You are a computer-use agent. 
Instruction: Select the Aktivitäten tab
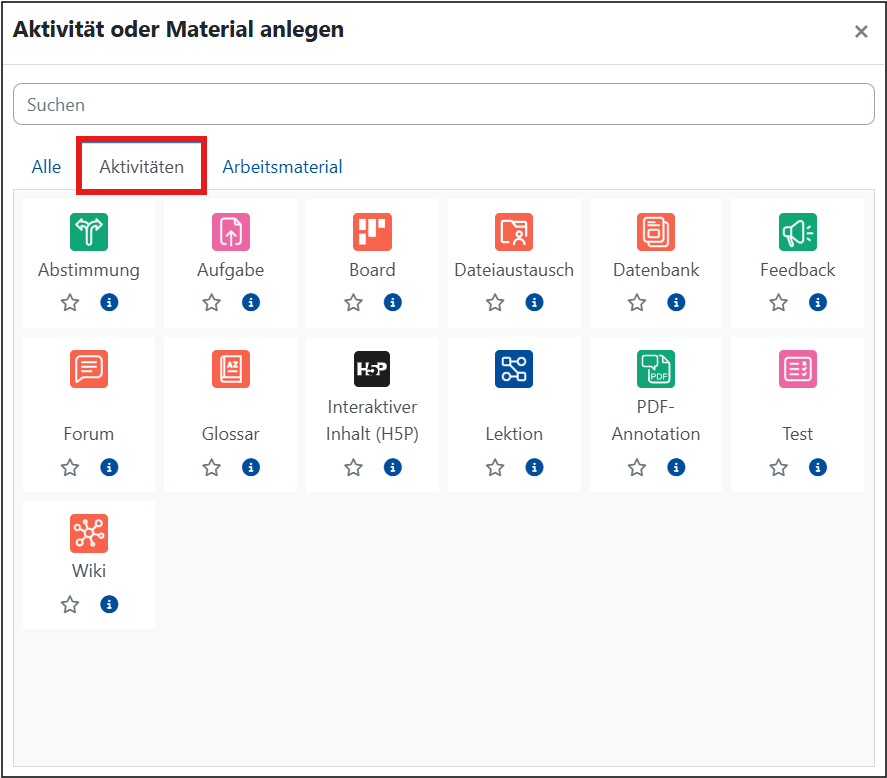(x=141, y=167)
